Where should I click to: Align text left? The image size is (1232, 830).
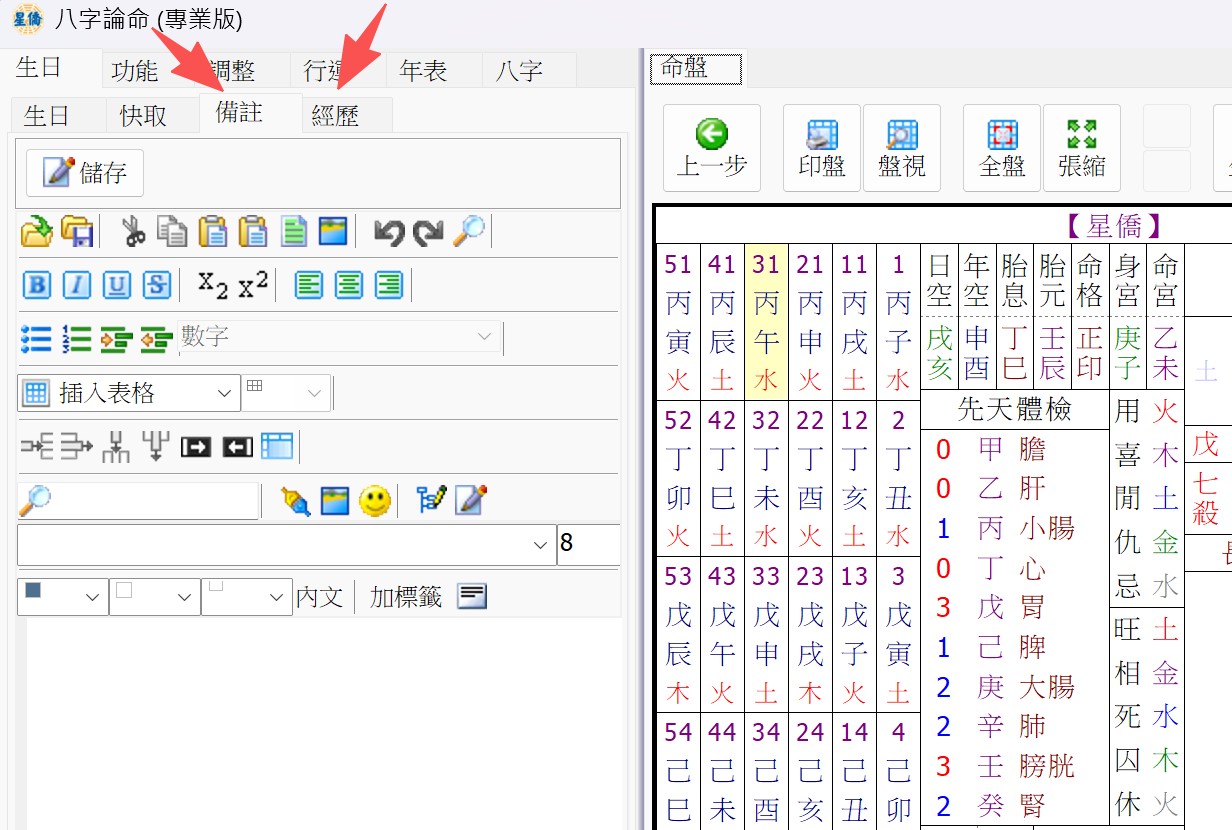tap(309, 285)
